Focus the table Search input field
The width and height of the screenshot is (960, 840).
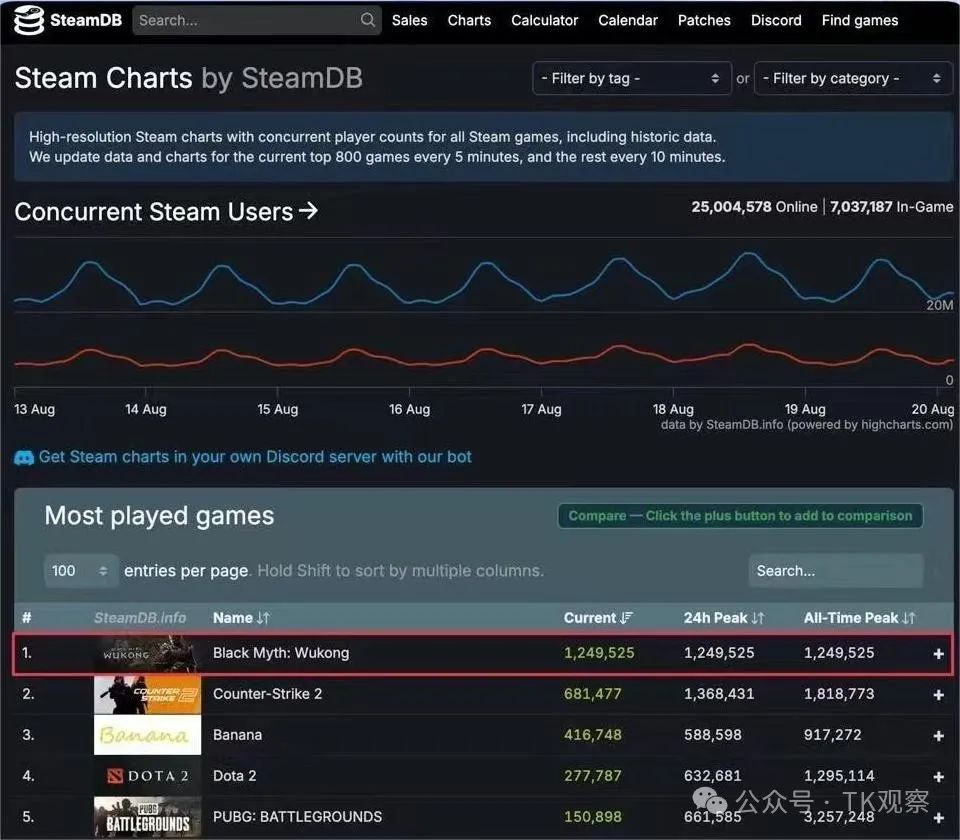coord(835,571)
